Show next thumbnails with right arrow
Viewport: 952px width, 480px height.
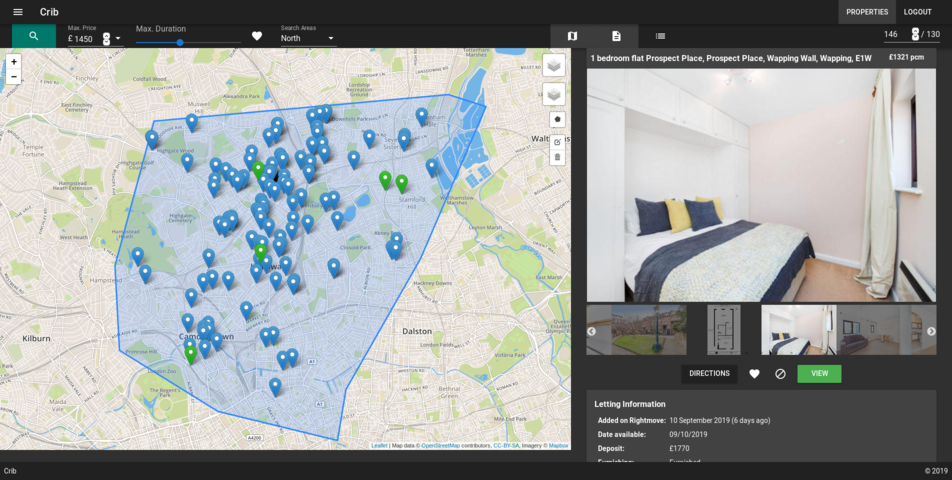pos(931,331)
